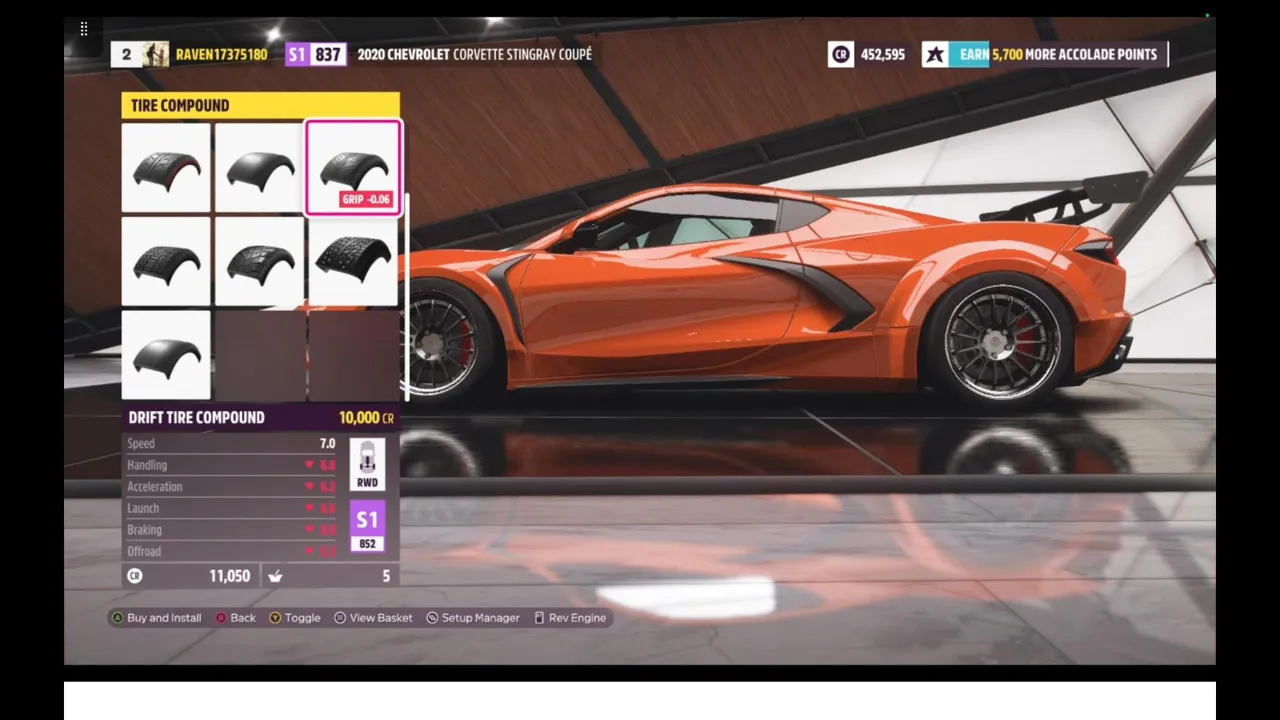The width and height of the screenshot is (1280, 720).
Task: Select the highlighted Drift tire tile
Action: (353, 168)
